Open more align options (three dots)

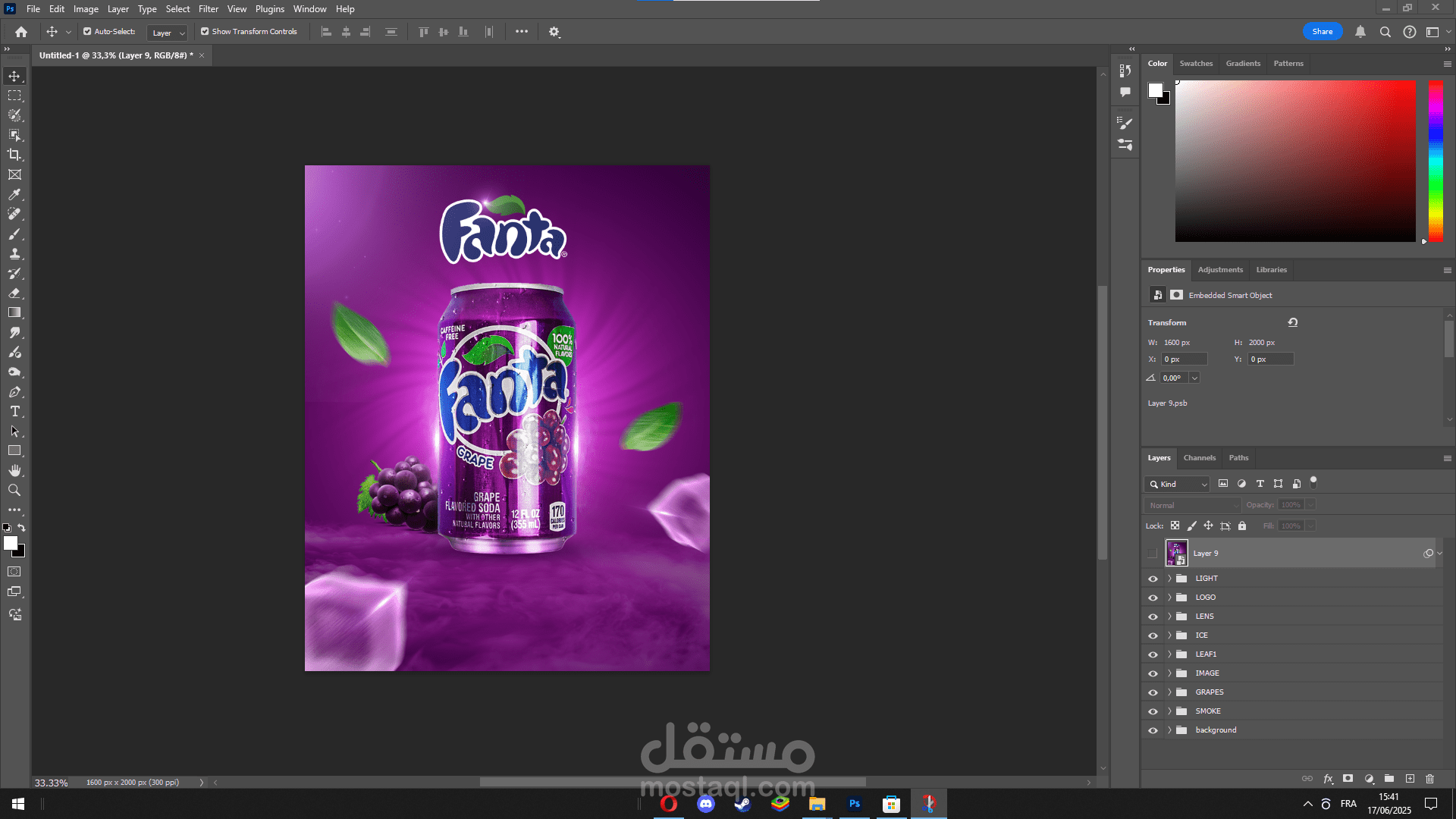pos(522,32)
